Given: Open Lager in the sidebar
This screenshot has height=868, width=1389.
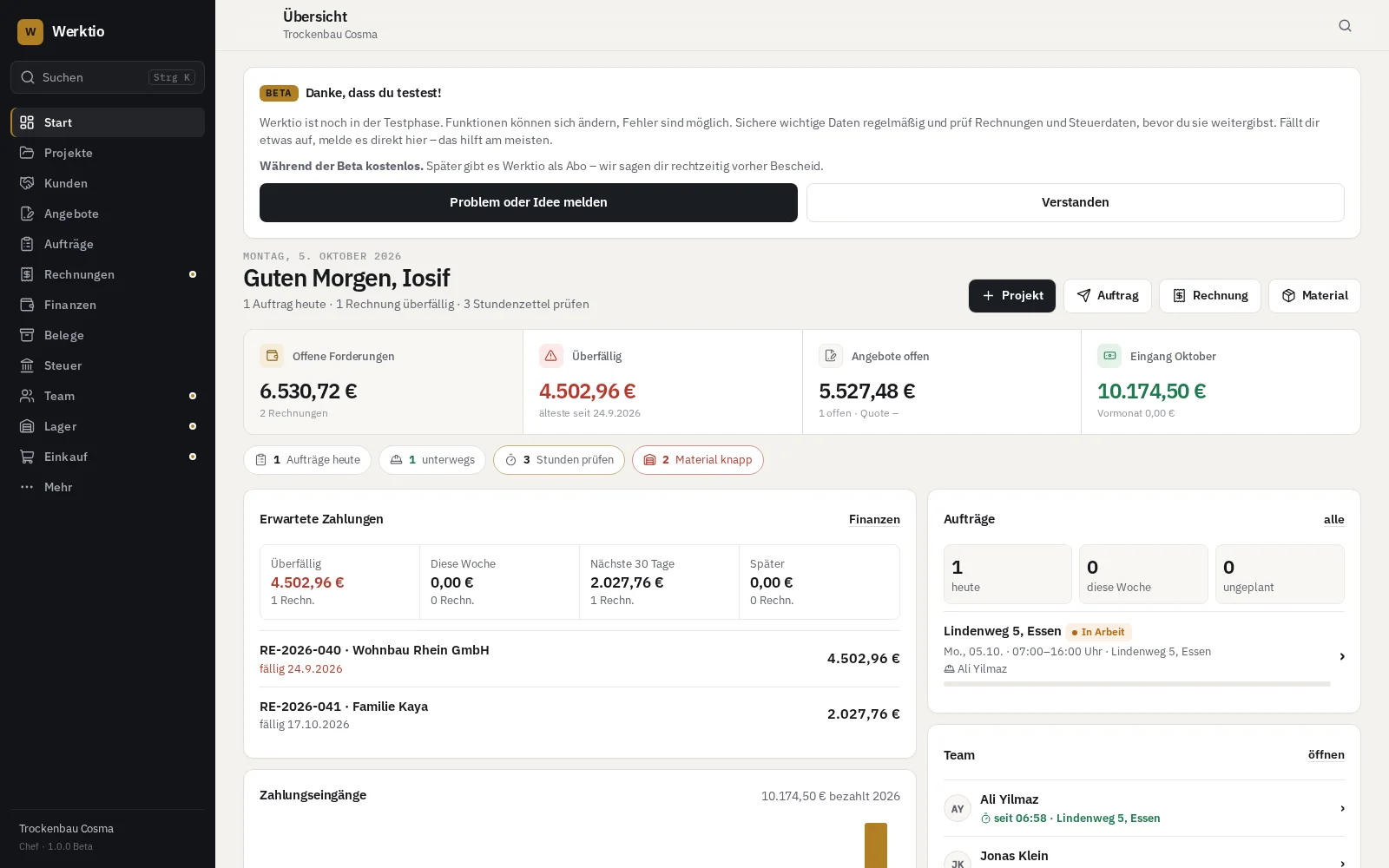Looking at the screenshot, I should click(x=108, y=426).
